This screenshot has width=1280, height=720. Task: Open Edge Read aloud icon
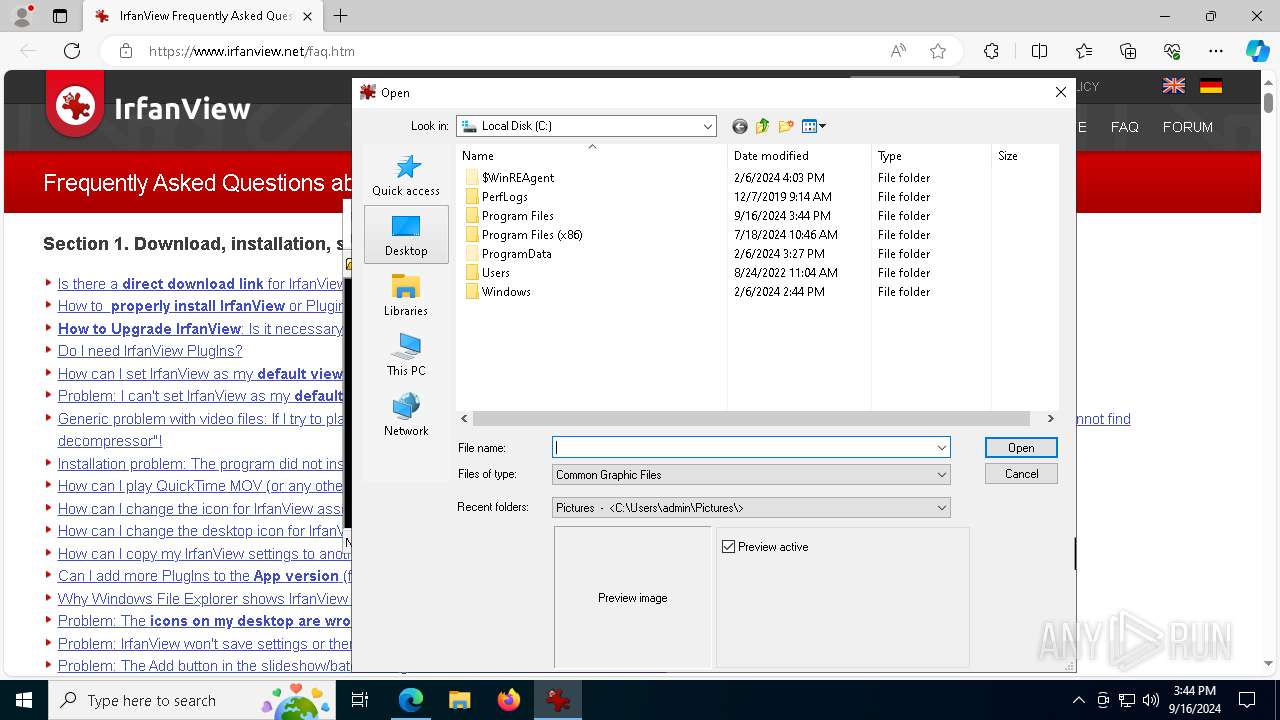[898, 51]
